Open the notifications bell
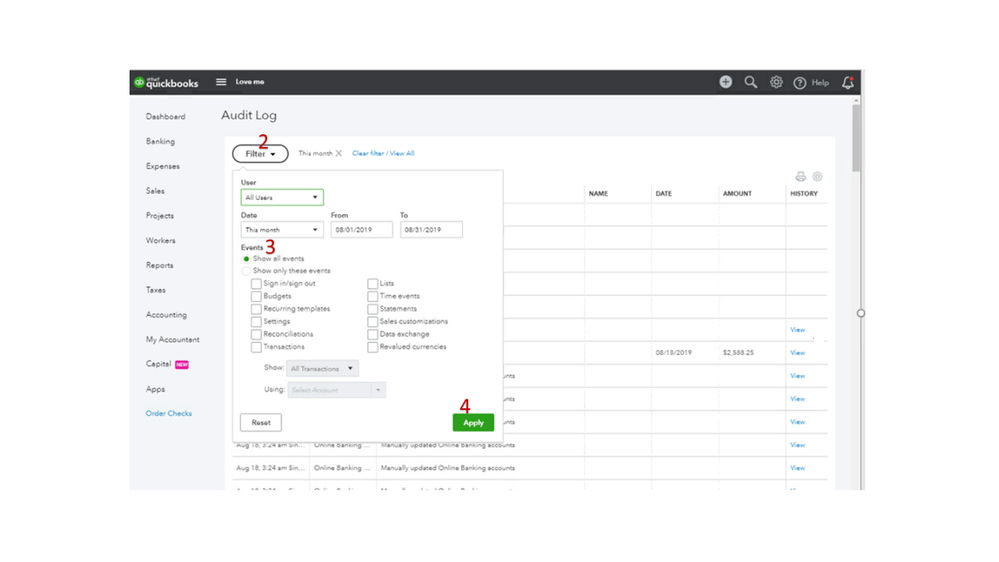The height and width of the screenshot is (562, 999). click(847, 83)
